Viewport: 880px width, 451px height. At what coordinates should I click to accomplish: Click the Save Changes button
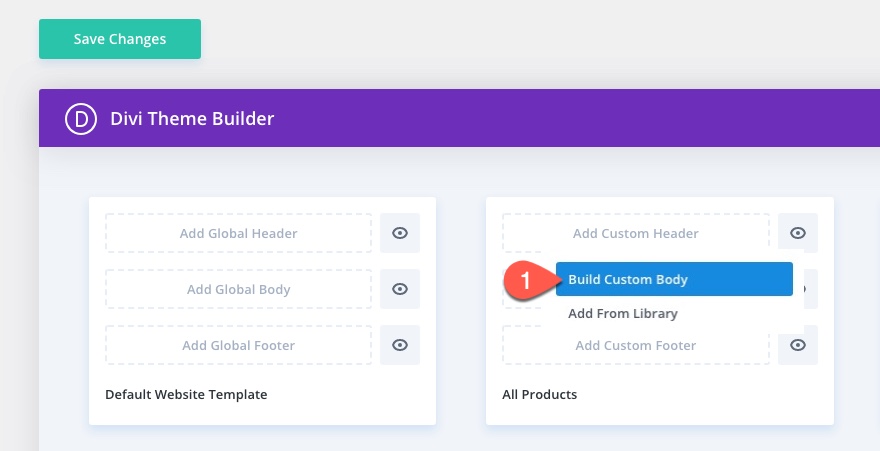click(120, 39)
